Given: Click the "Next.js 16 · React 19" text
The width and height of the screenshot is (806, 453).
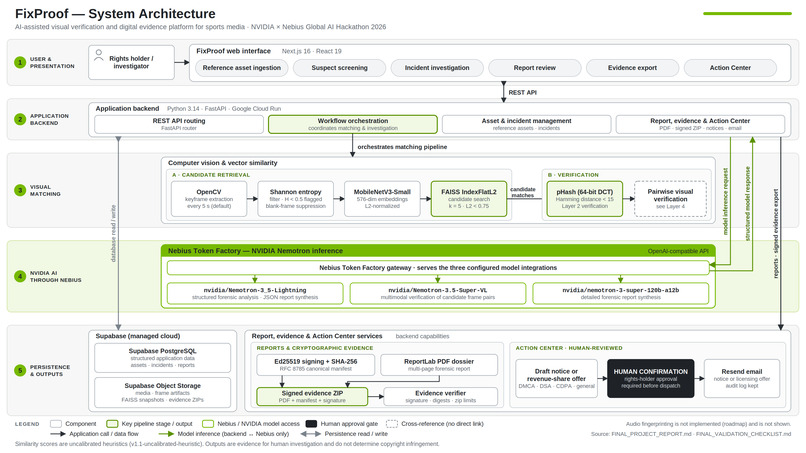Looking at the screenshot, I should pos(312,51).
